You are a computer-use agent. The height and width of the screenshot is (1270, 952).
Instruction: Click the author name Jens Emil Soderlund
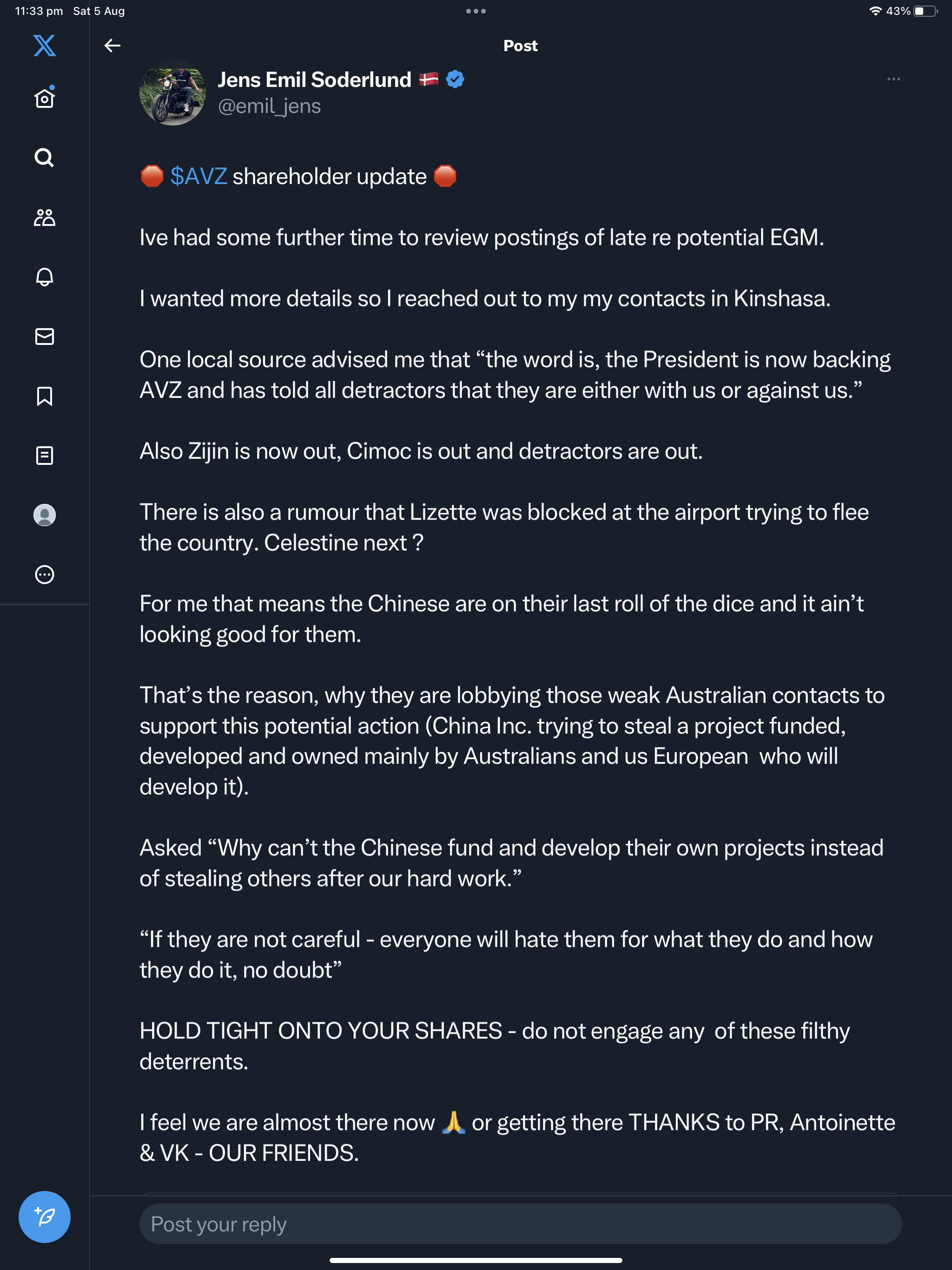pyautogui.click(x=314, y=80)
